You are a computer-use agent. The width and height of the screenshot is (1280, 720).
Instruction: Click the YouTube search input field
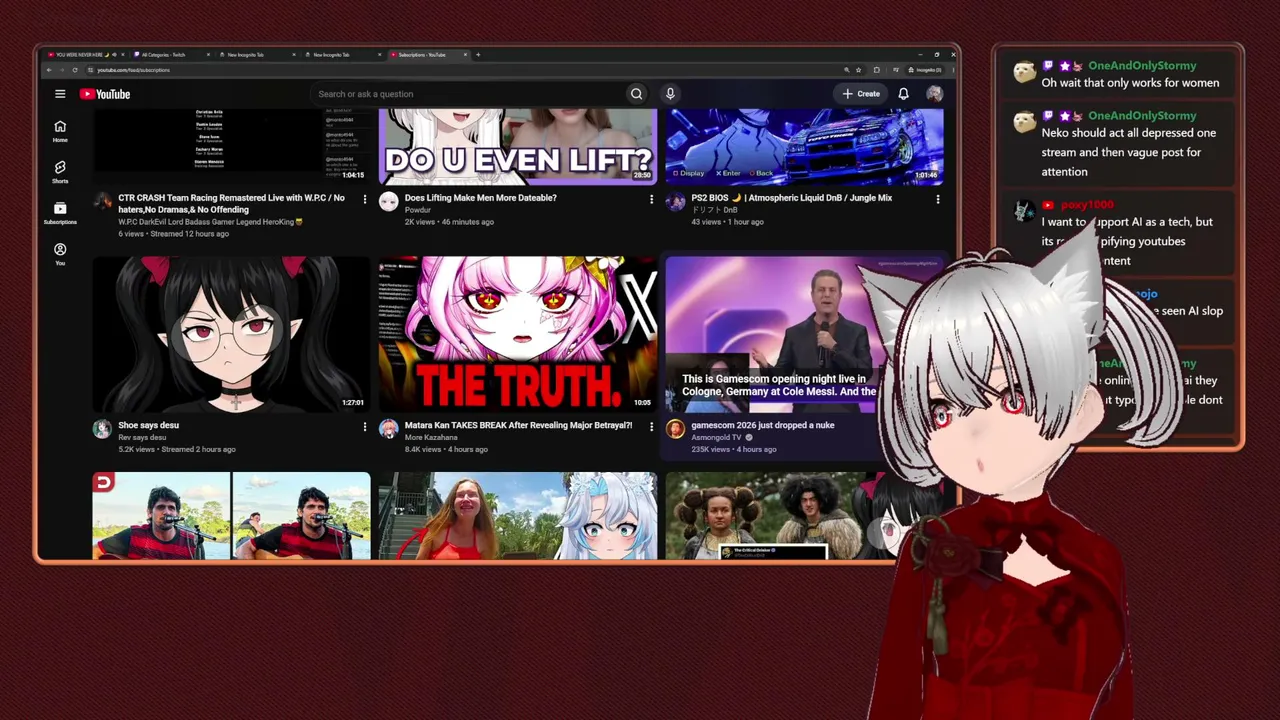coord(470,94)
